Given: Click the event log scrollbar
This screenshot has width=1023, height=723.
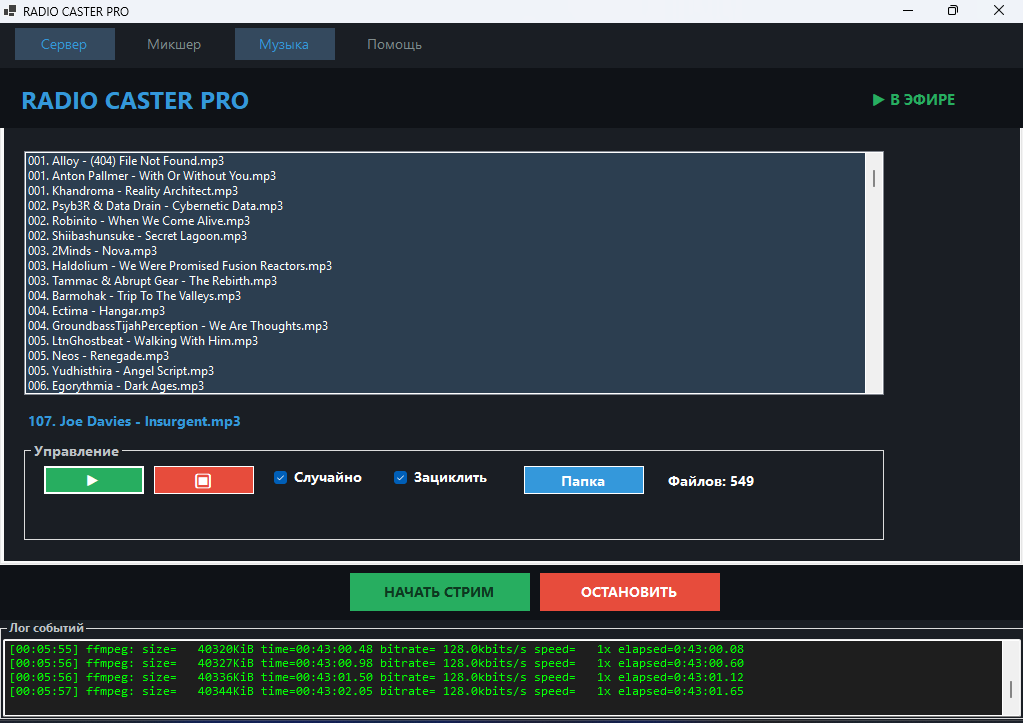Looking at the screenshot, I should pos(1012,689).
